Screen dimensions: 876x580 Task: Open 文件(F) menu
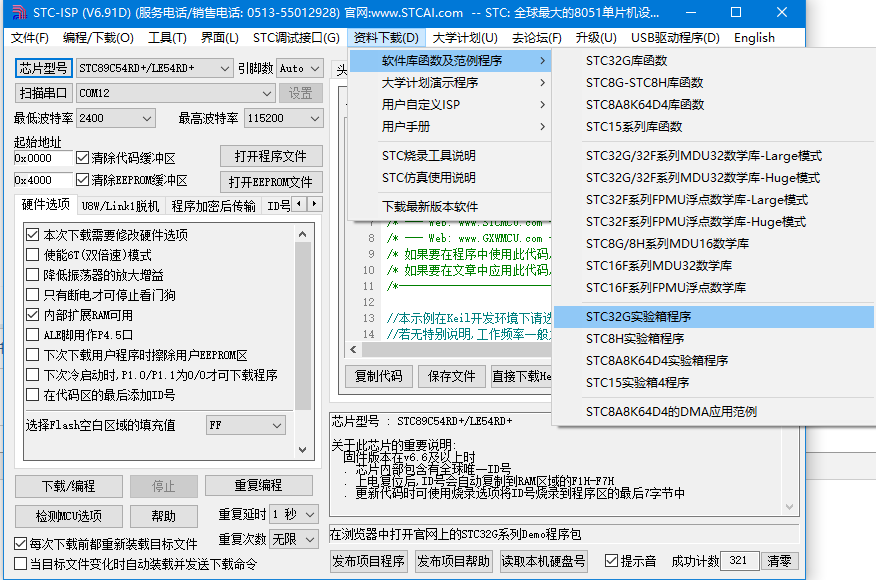click(x=30, y=38)
